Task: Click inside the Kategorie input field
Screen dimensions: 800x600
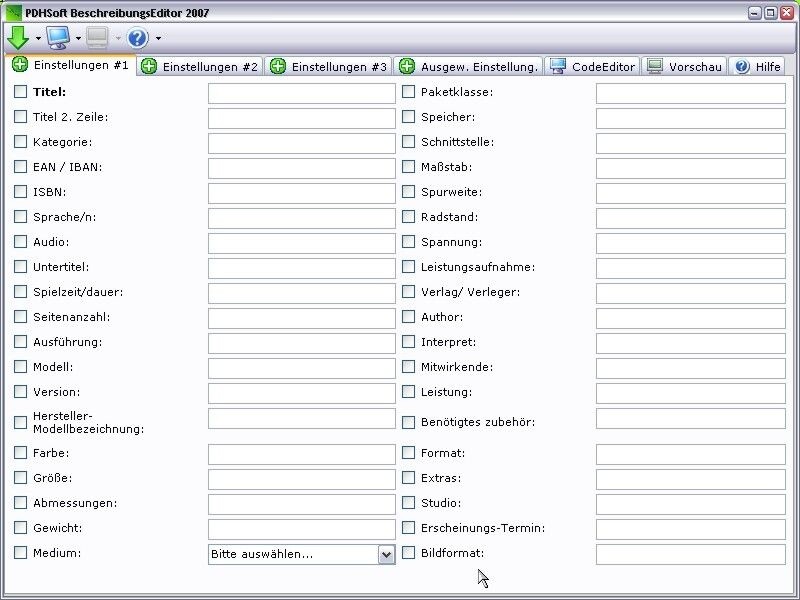Action: (x=300, y=142)
